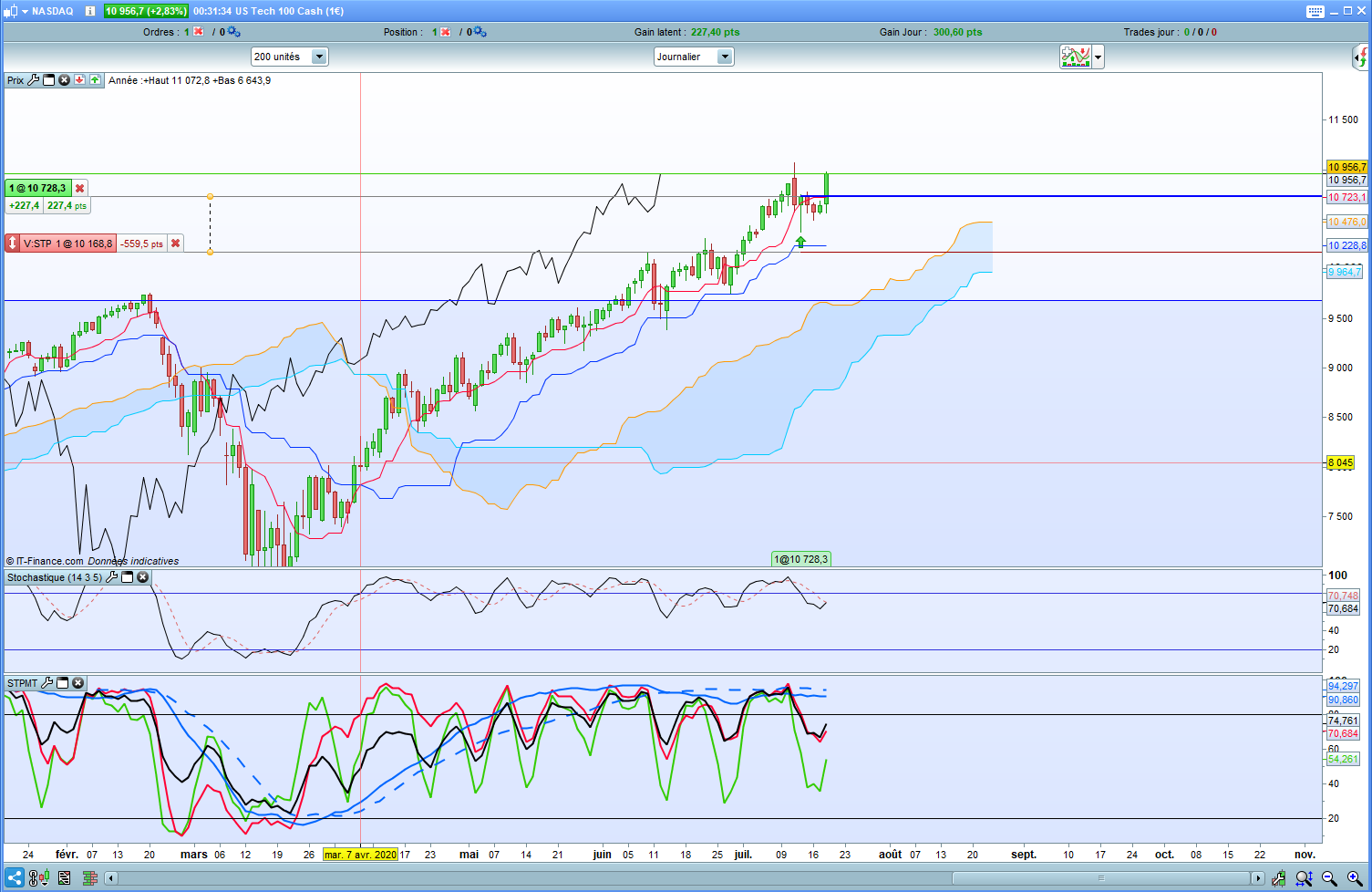Expand the trading chart mode dropdown arrow

(1099, 57)
